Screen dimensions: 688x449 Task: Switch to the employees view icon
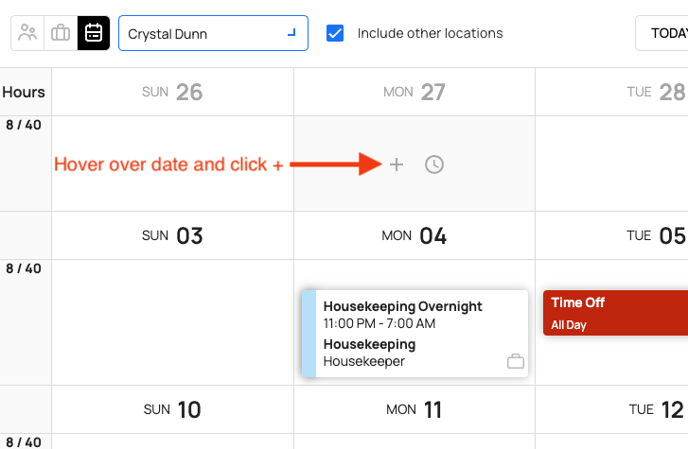coord(27,33)
